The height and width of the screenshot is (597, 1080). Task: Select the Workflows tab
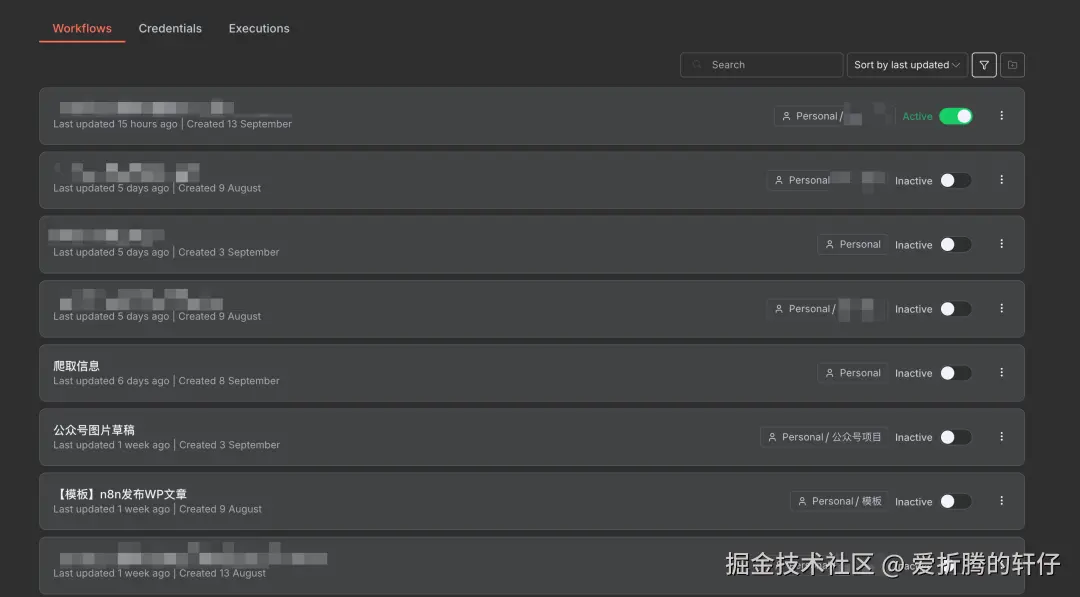pos(81,28)
